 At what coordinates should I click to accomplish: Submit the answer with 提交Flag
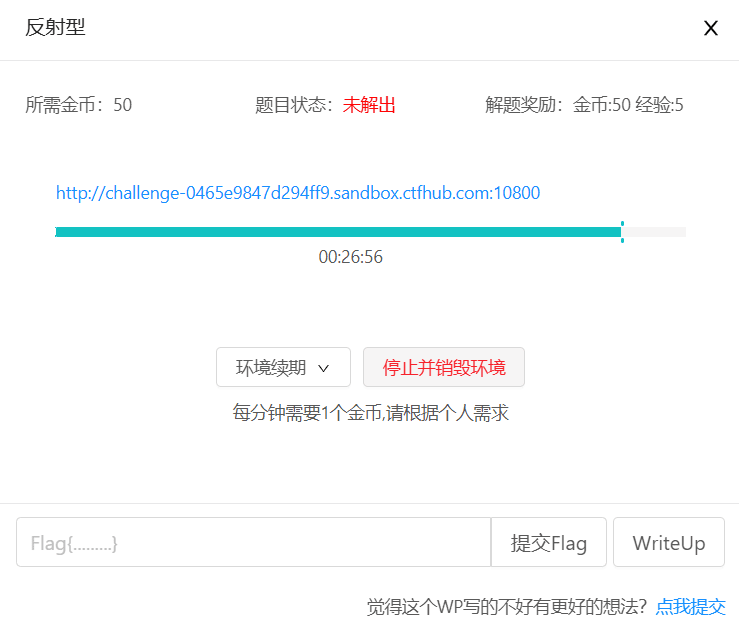(548, 543)
